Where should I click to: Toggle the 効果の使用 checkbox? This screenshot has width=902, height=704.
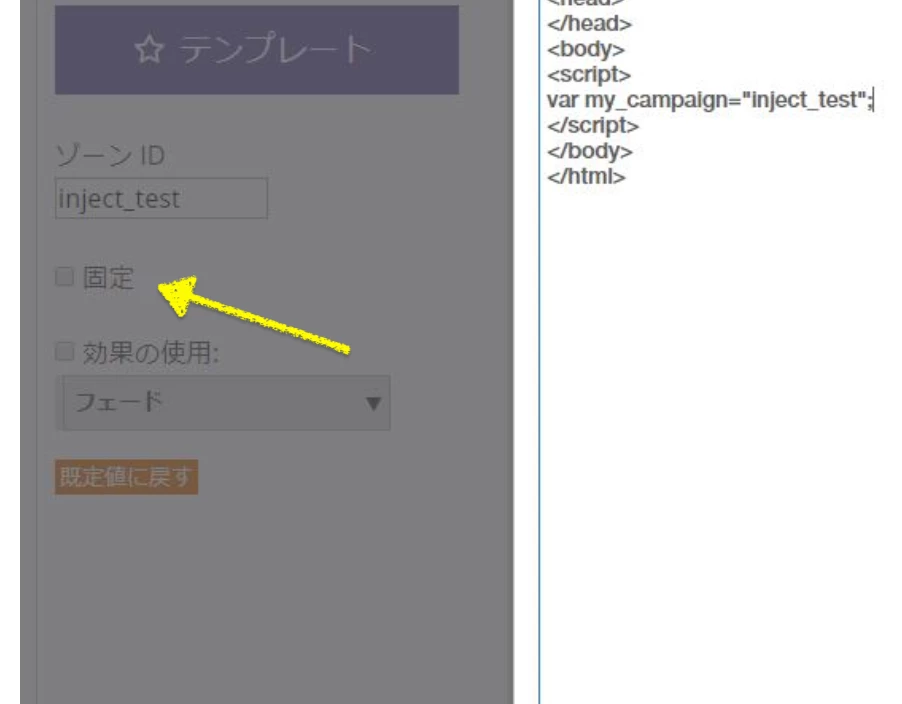64,351
